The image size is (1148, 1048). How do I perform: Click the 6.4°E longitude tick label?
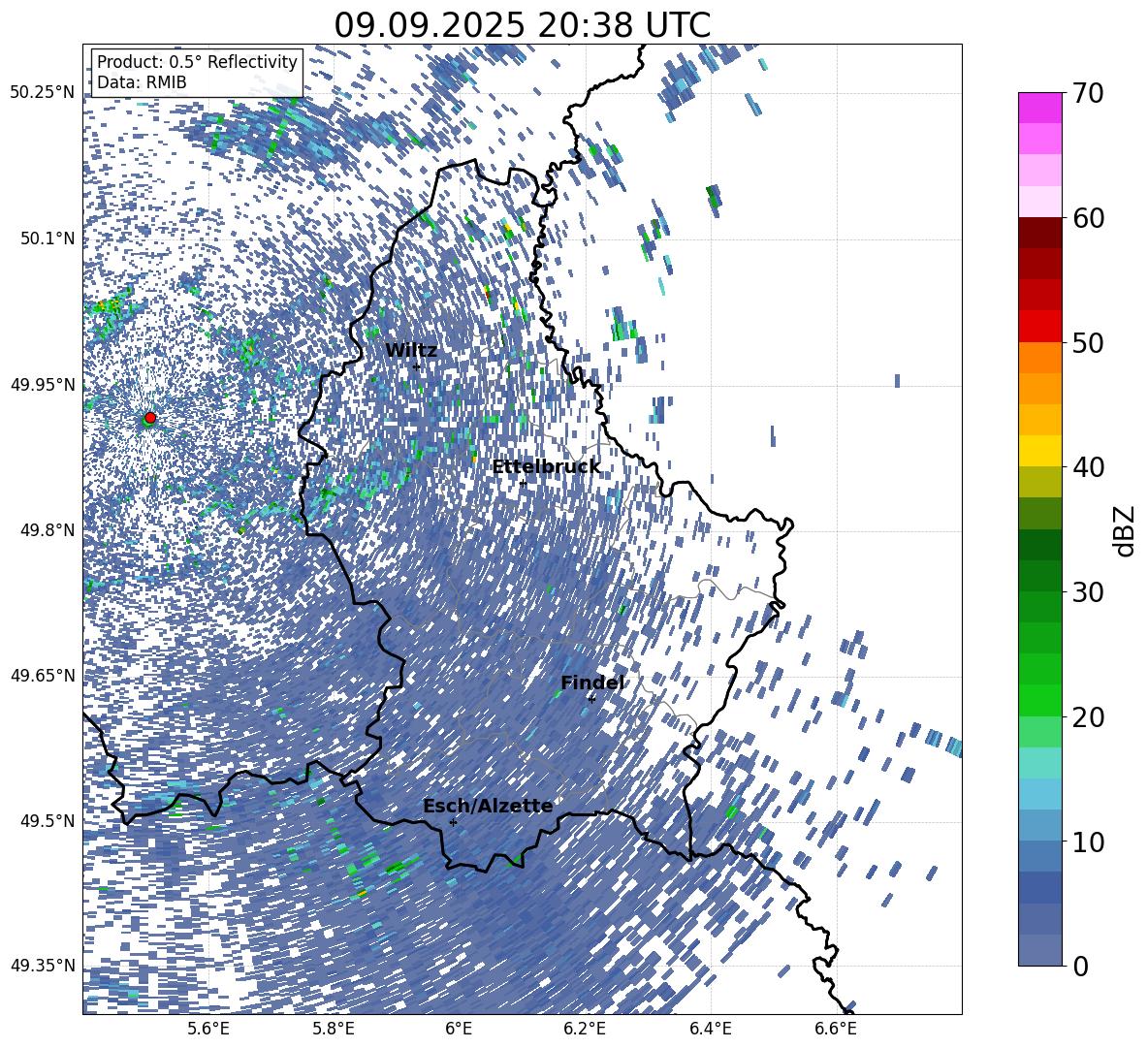pyautogui.click(x=711, y=1029)
